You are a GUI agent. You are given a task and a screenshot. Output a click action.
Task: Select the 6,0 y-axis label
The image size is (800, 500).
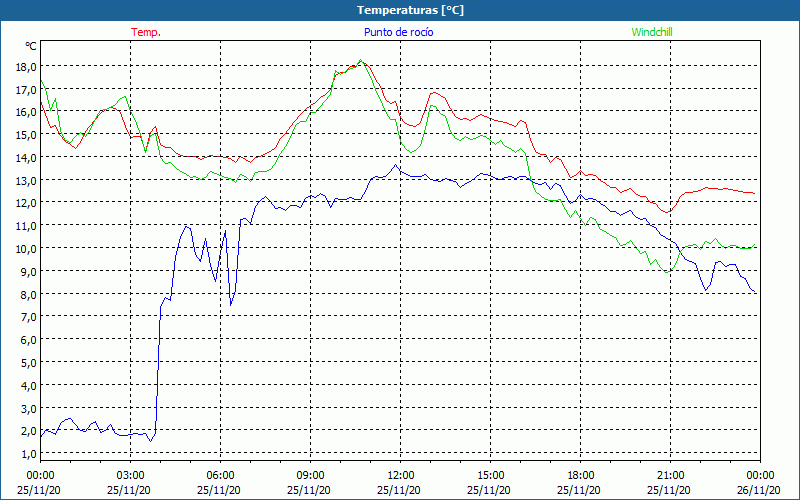click(x=29, y=340)
